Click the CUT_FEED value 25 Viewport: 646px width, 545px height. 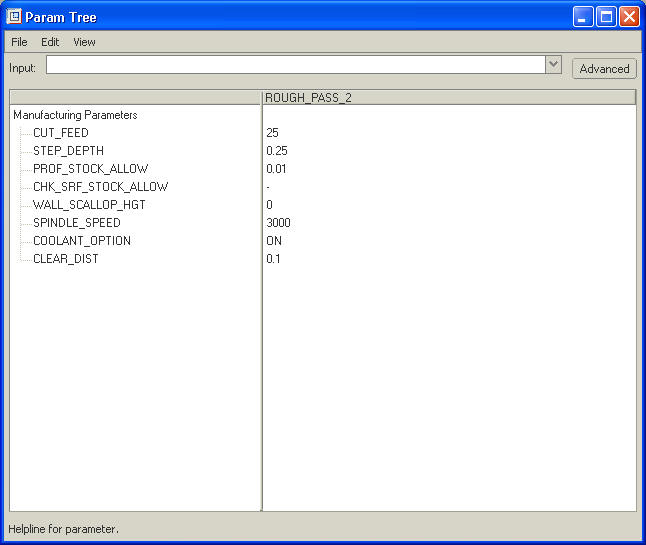click(x=272, y=133)
